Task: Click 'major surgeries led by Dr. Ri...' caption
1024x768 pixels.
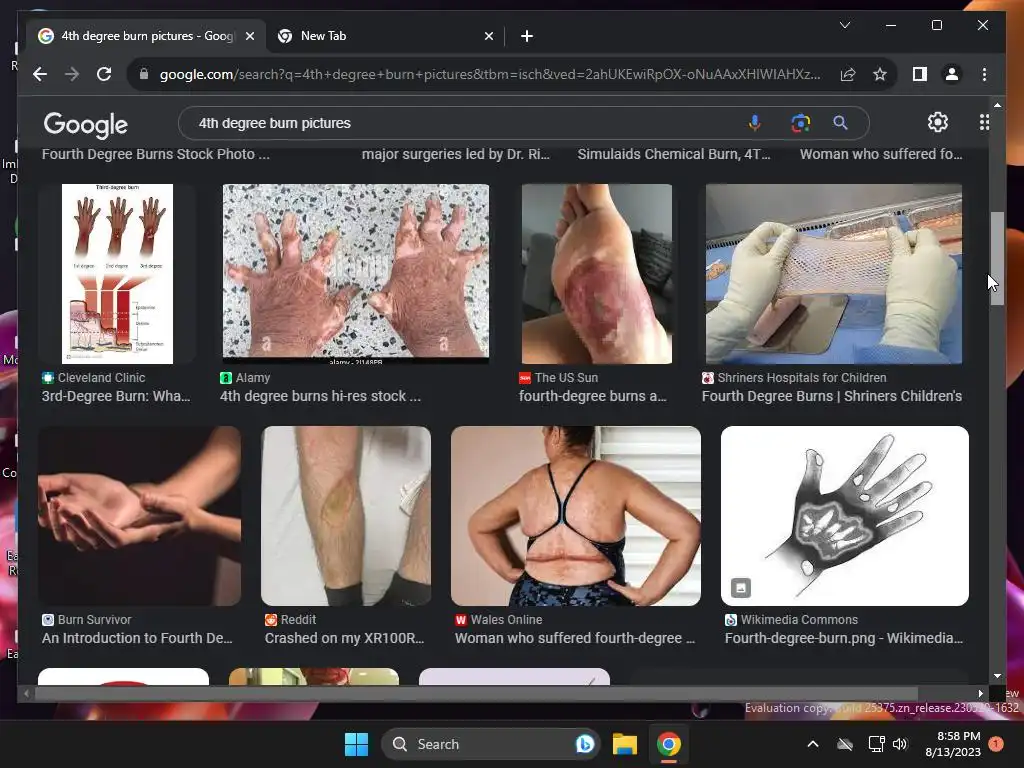Action: pyautogui.click(x=456, y=154)
